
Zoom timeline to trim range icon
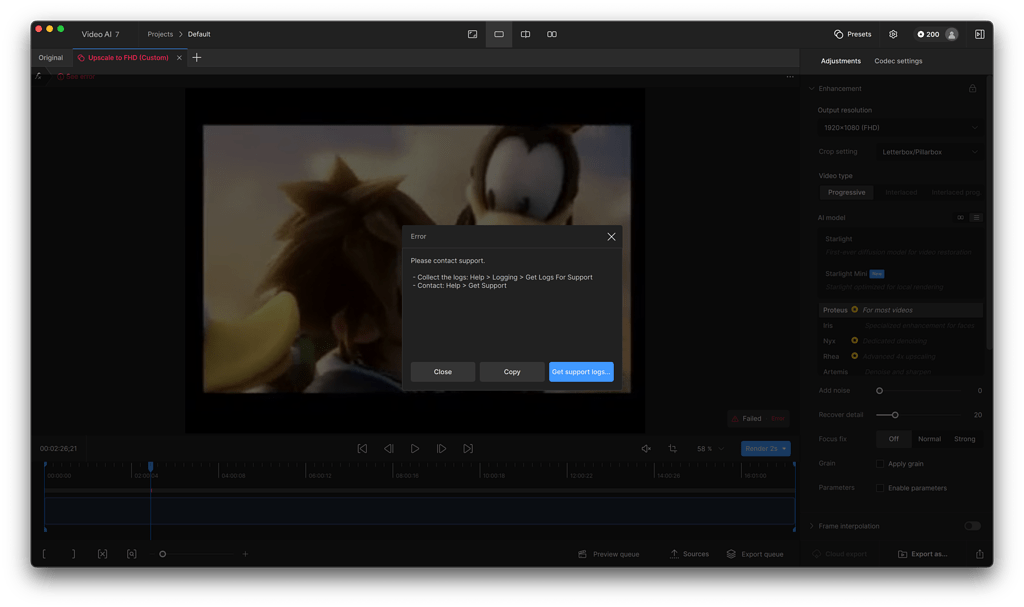[131, 554]
